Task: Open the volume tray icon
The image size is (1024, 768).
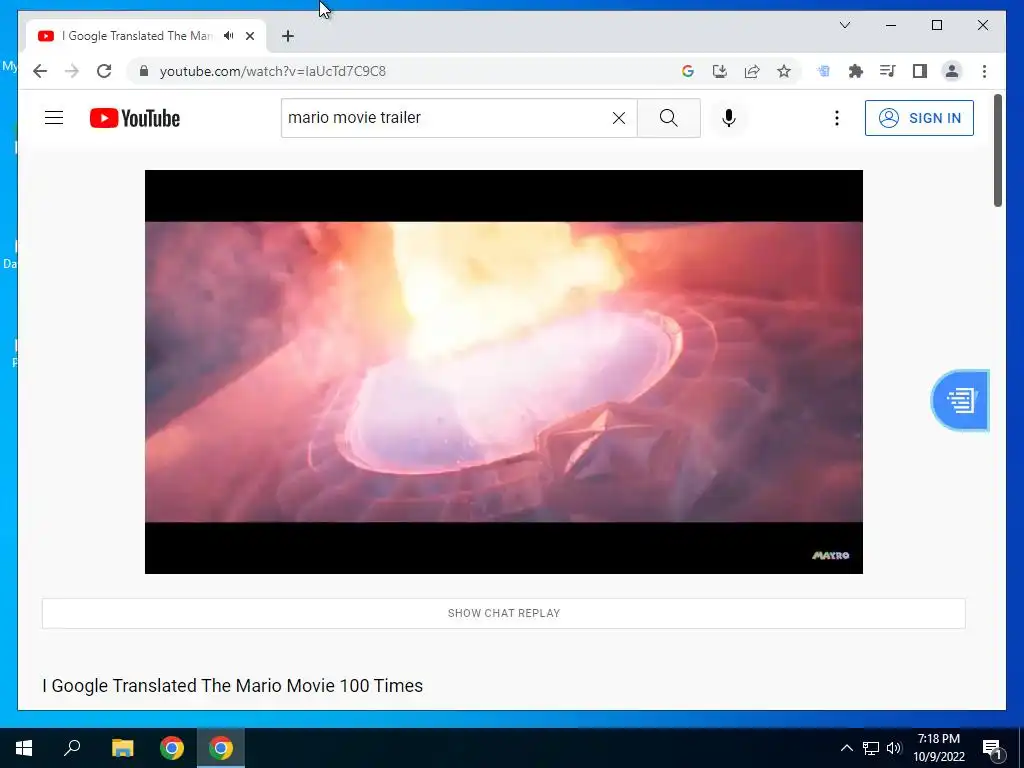Action: pyautogui.click(x=894, y=748)
